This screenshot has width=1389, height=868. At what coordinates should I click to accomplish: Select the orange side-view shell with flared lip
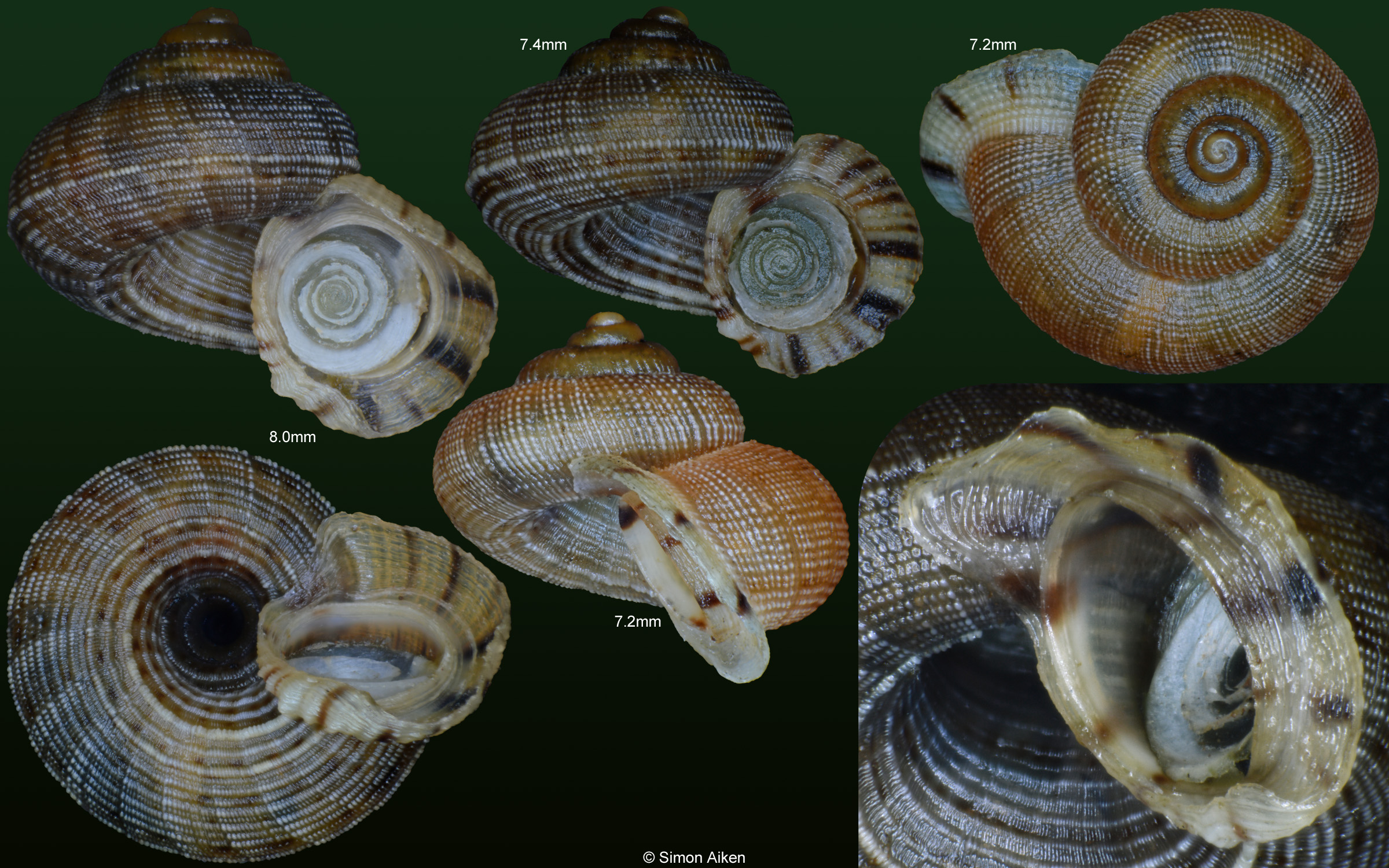point(641,498)
